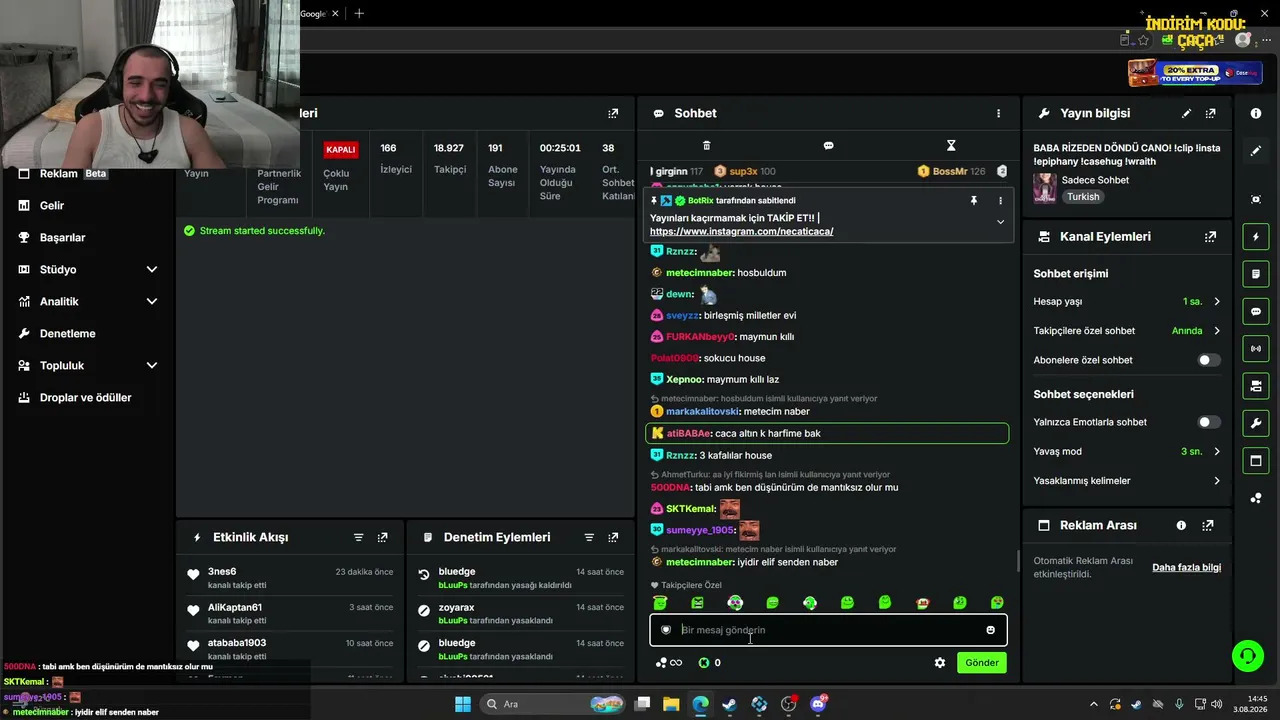Click the info icon in right rail

pos(1256,113)
